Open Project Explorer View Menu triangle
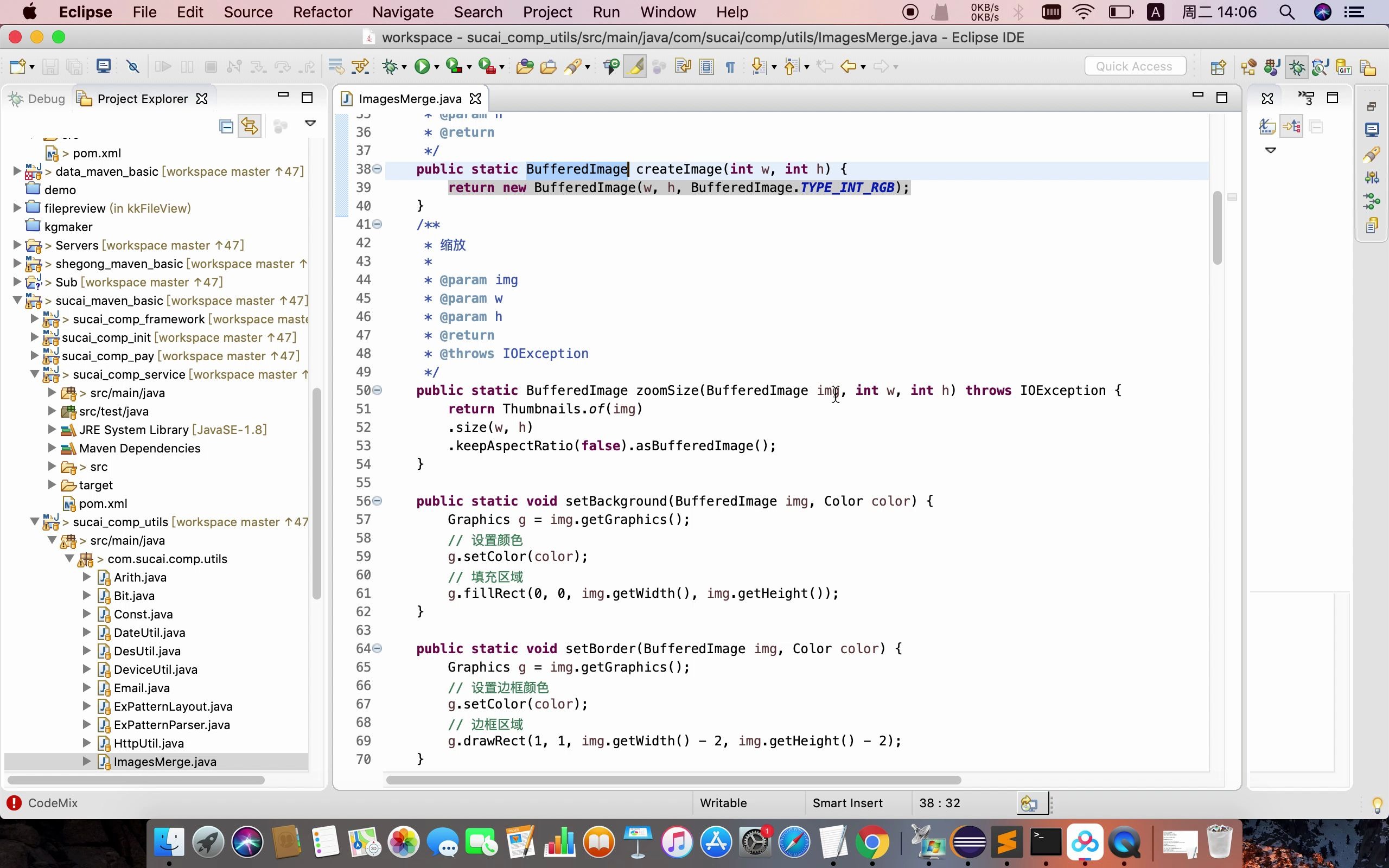This screenshot has height=868, width=1389. pyautogui.click(x=310, y=124)
